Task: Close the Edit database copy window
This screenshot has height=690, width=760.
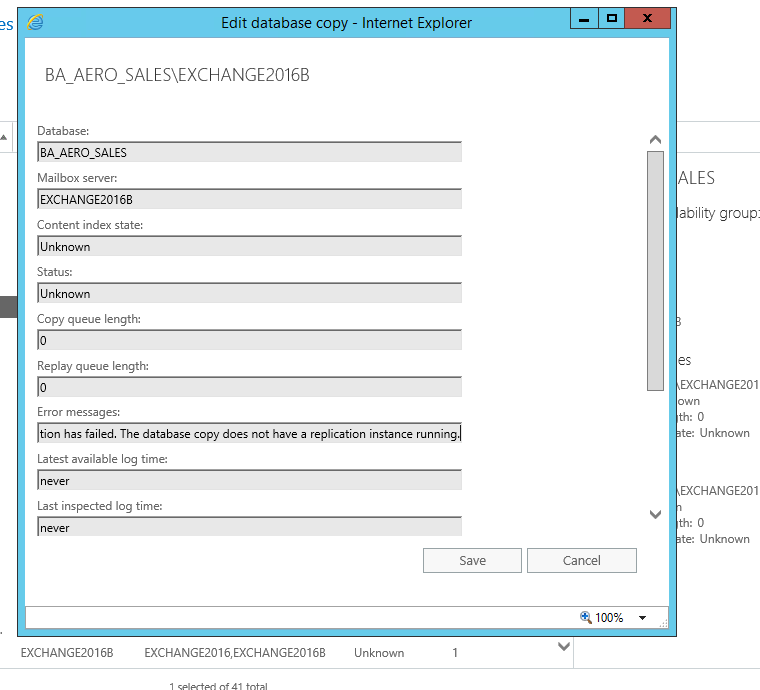Action: coord(648,19)
